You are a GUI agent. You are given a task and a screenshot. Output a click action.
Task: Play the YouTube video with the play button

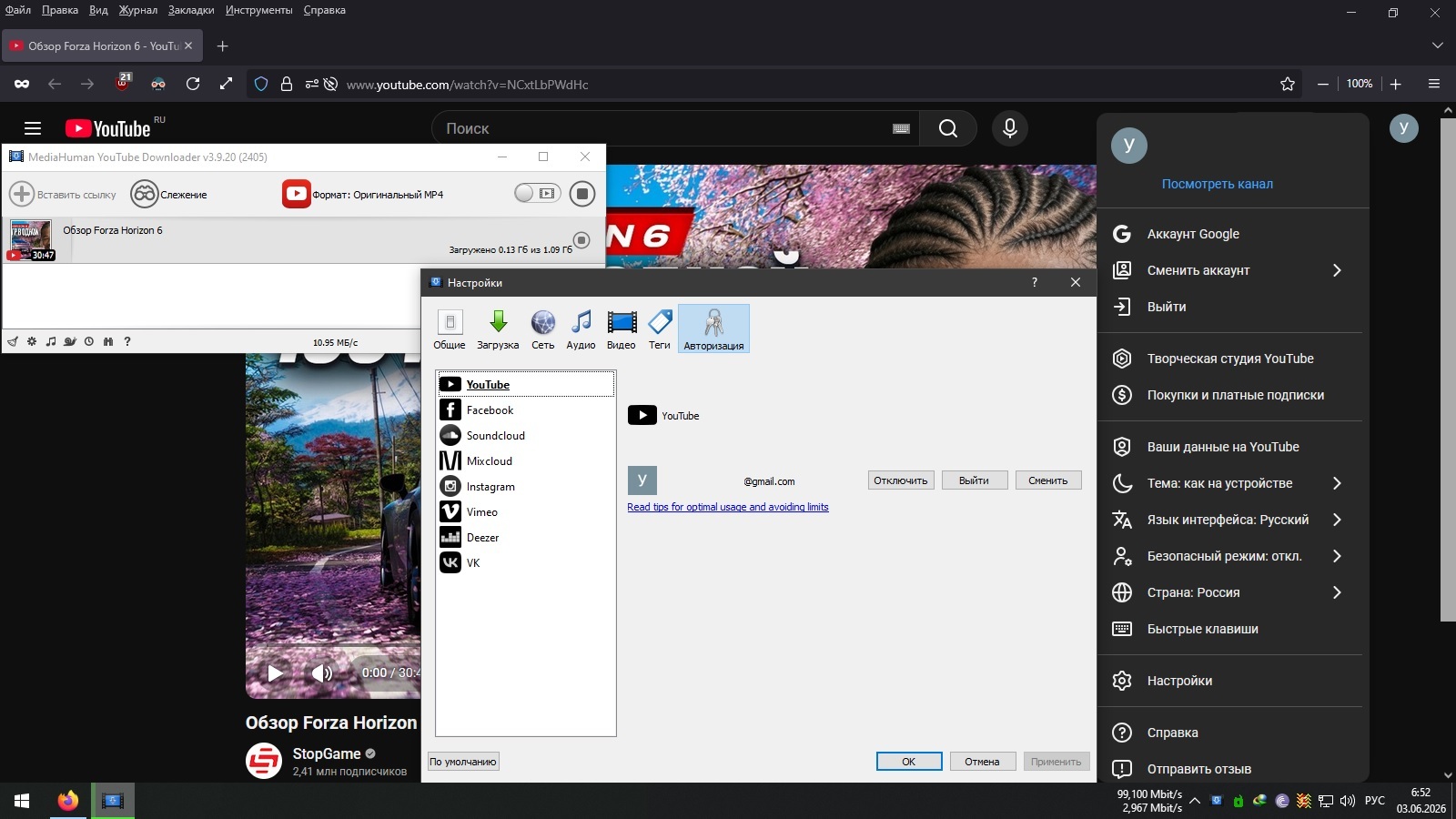(275, 673)
